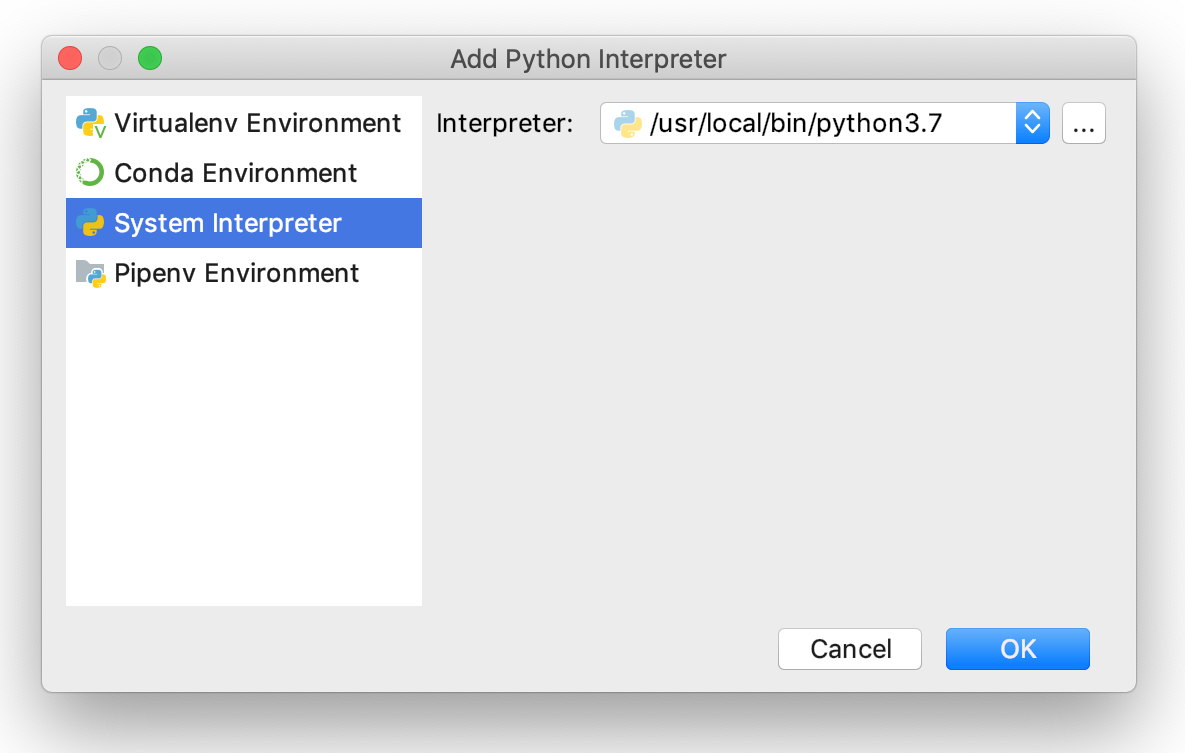
Task: Cancel the Add Python Interpreter dialog
Action: click(849, 648)
